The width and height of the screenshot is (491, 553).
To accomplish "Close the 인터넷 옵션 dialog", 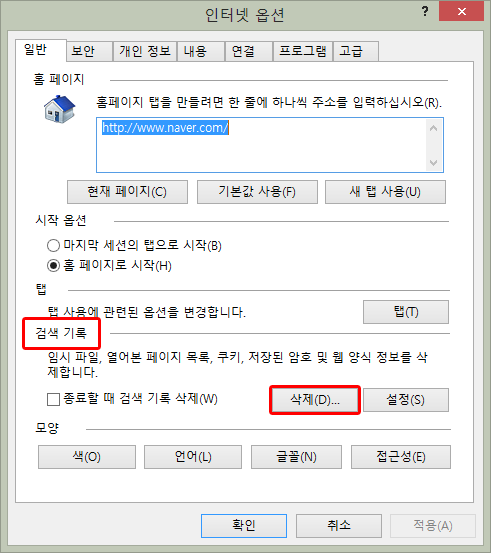I will tap(461, 12).
